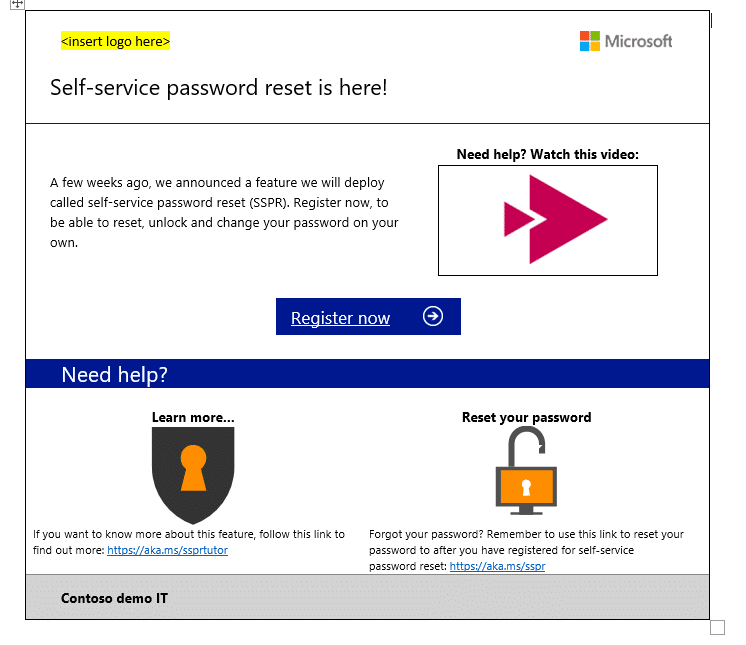Click the Self-service password reset heading
Screen dimensions: 746x645
point(218,88)
